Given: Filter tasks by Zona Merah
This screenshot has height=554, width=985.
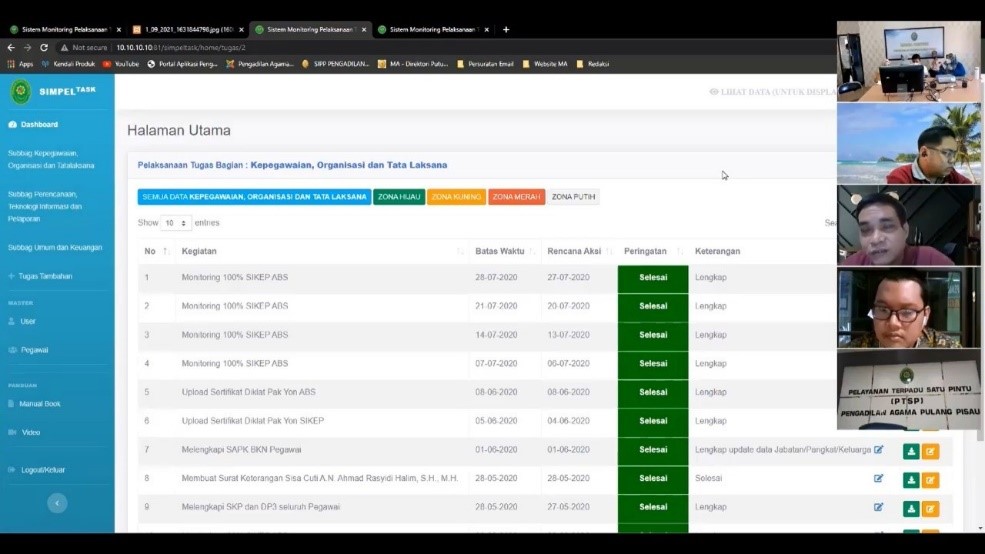Looking at the screenshot, I should pos(516,197).
